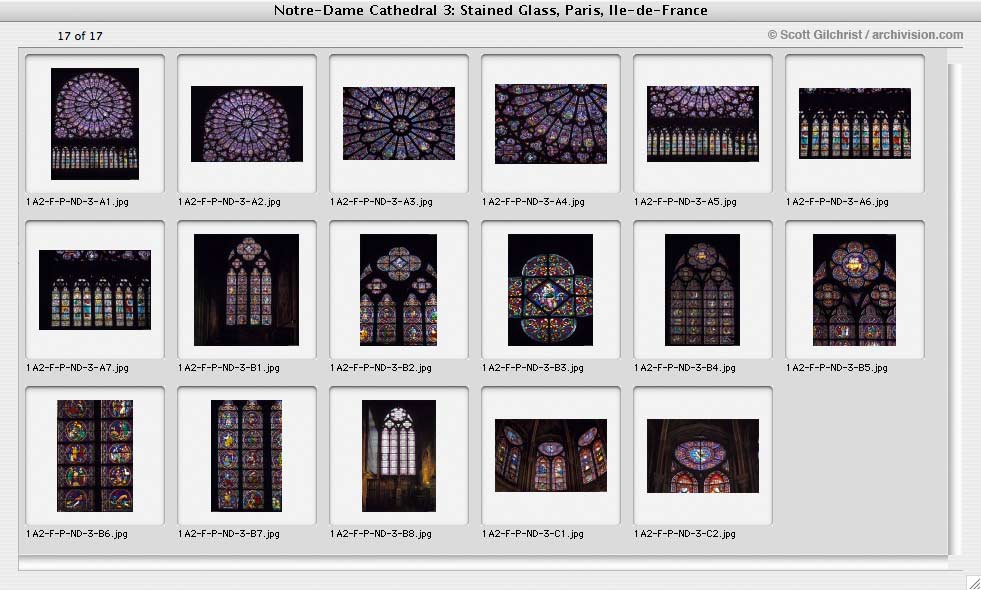Click filename label 1A2-F-P-ND-3-B4.jpg
Screen dimensions: 981x590
pos(685,368)
